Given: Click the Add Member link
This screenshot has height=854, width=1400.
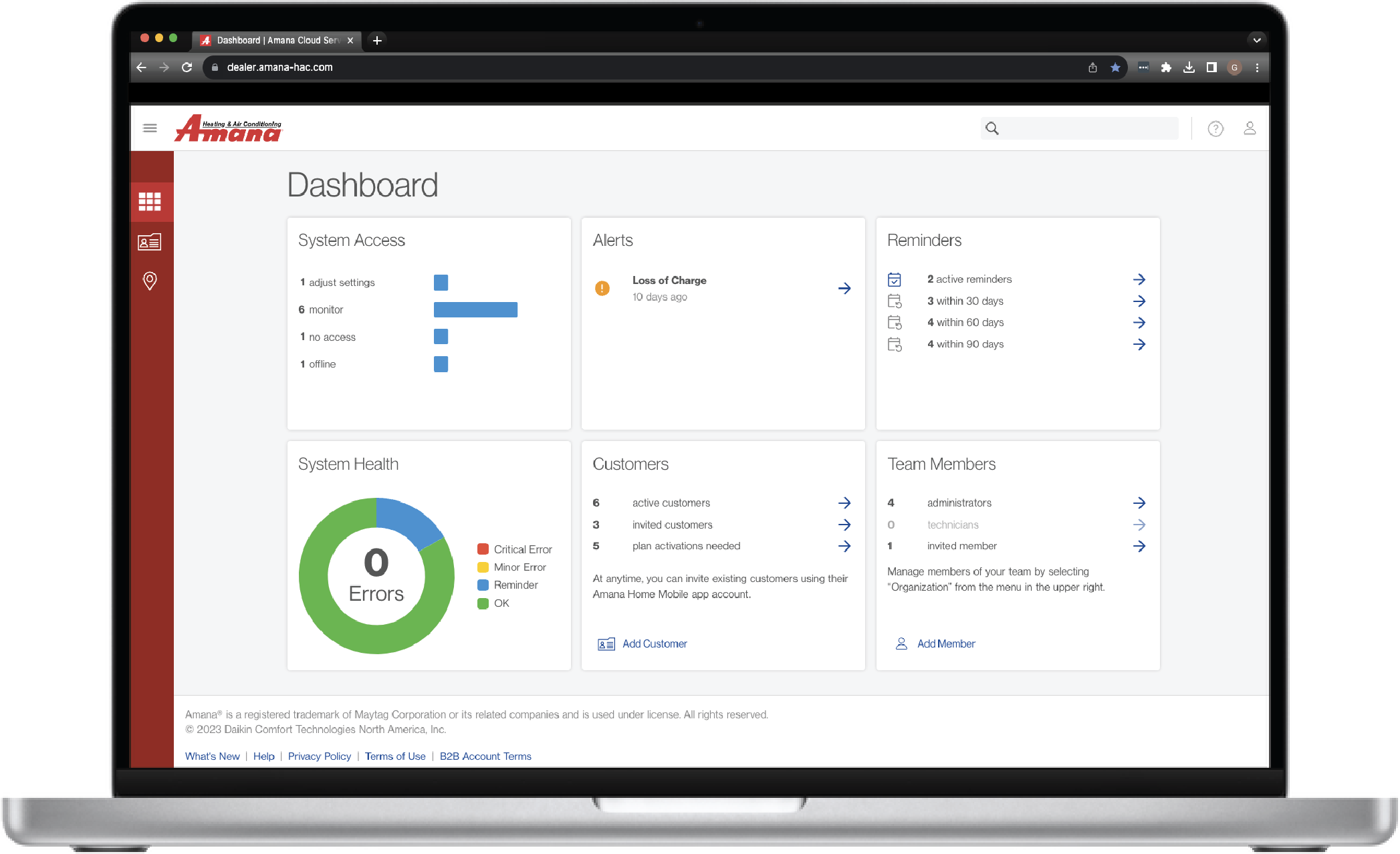Looking at the screenshot, I should pos(945,644).
